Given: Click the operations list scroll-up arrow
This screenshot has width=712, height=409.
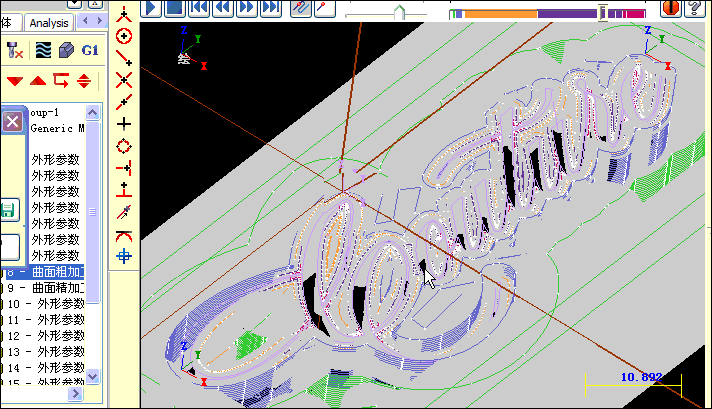Looking at the screenshot, I should point(93,112).
